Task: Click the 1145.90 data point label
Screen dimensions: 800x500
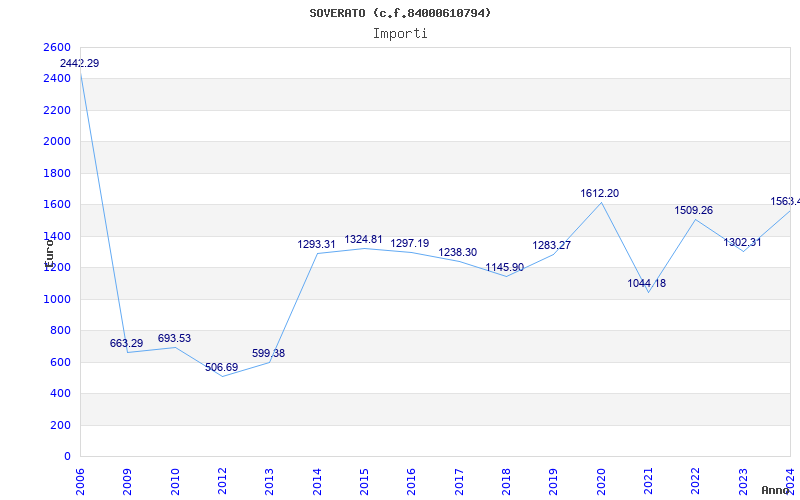Action: point(505,268)
